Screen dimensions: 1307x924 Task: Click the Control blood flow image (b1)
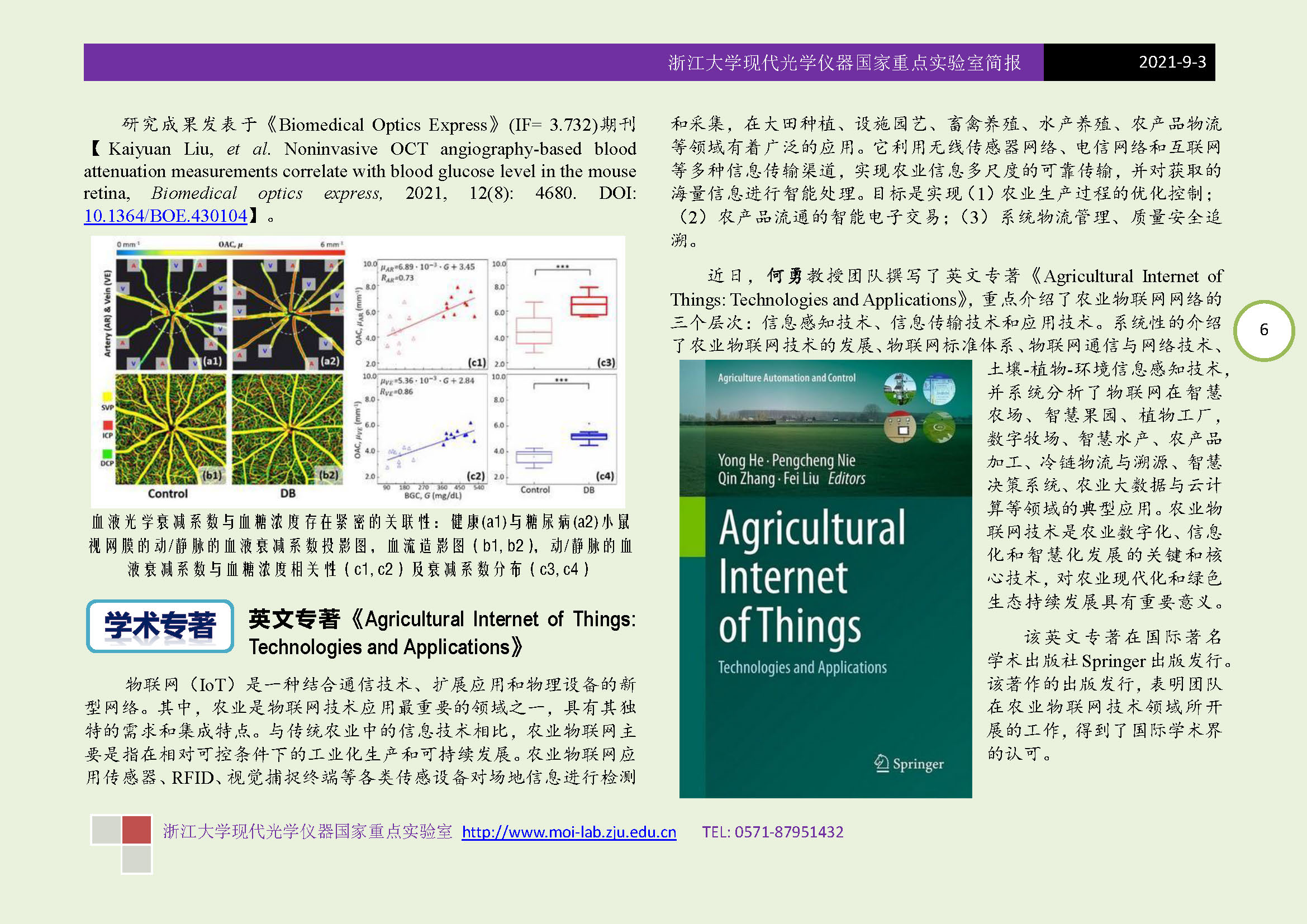(171, 428)
